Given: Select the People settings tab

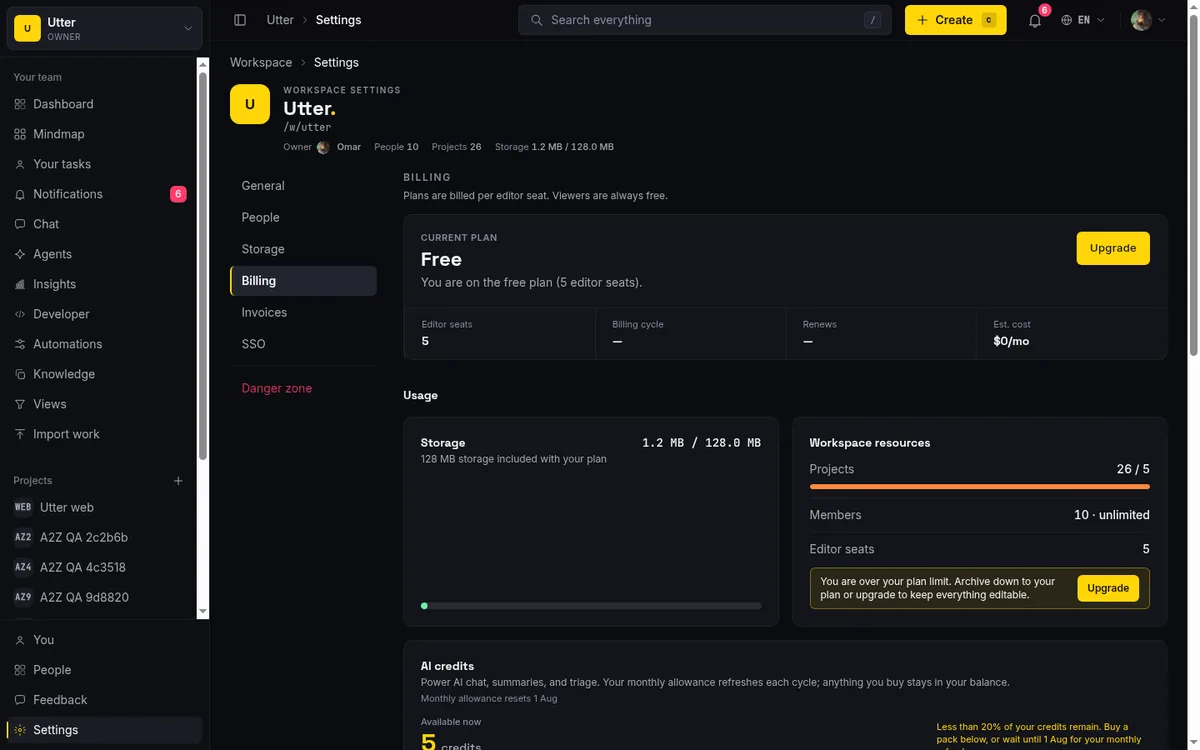Looking at the screenshot, I should tap(303, 217).
